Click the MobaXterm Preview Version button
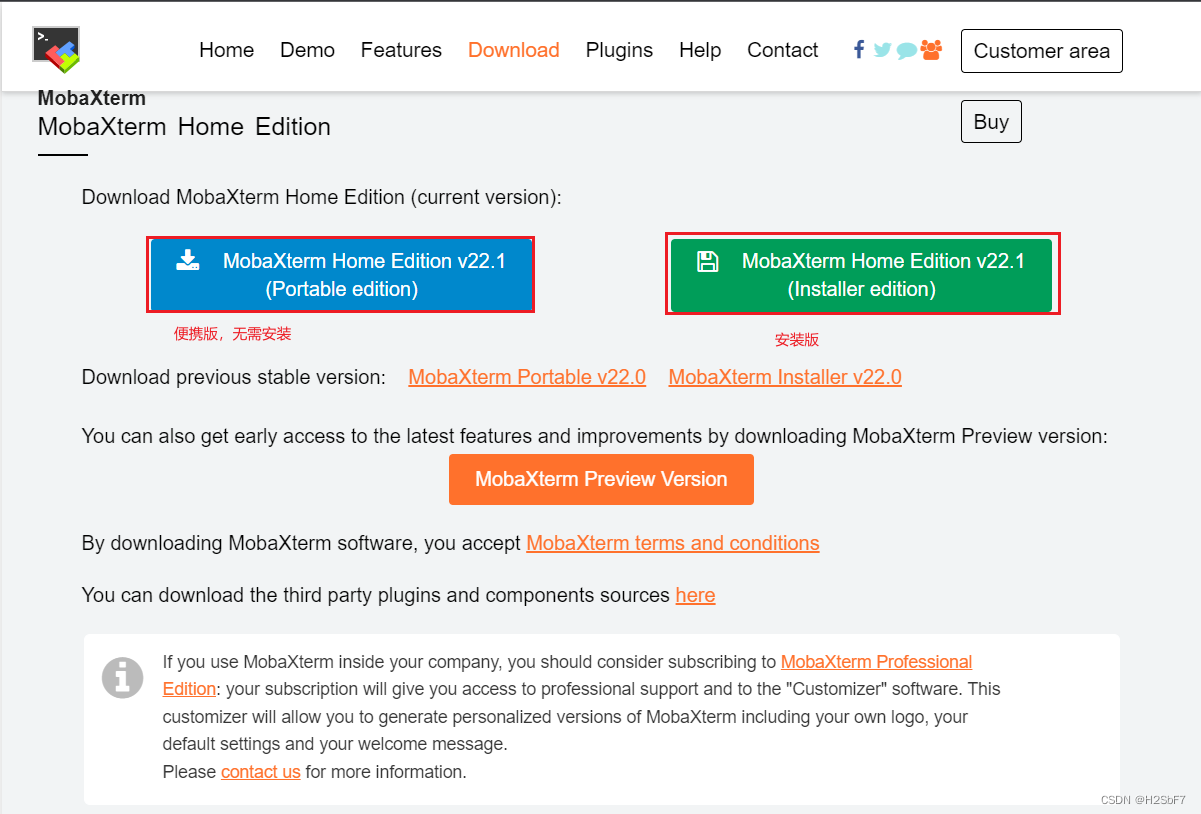Viewport: 1201px width, 814px height. (x=601, y=479)
